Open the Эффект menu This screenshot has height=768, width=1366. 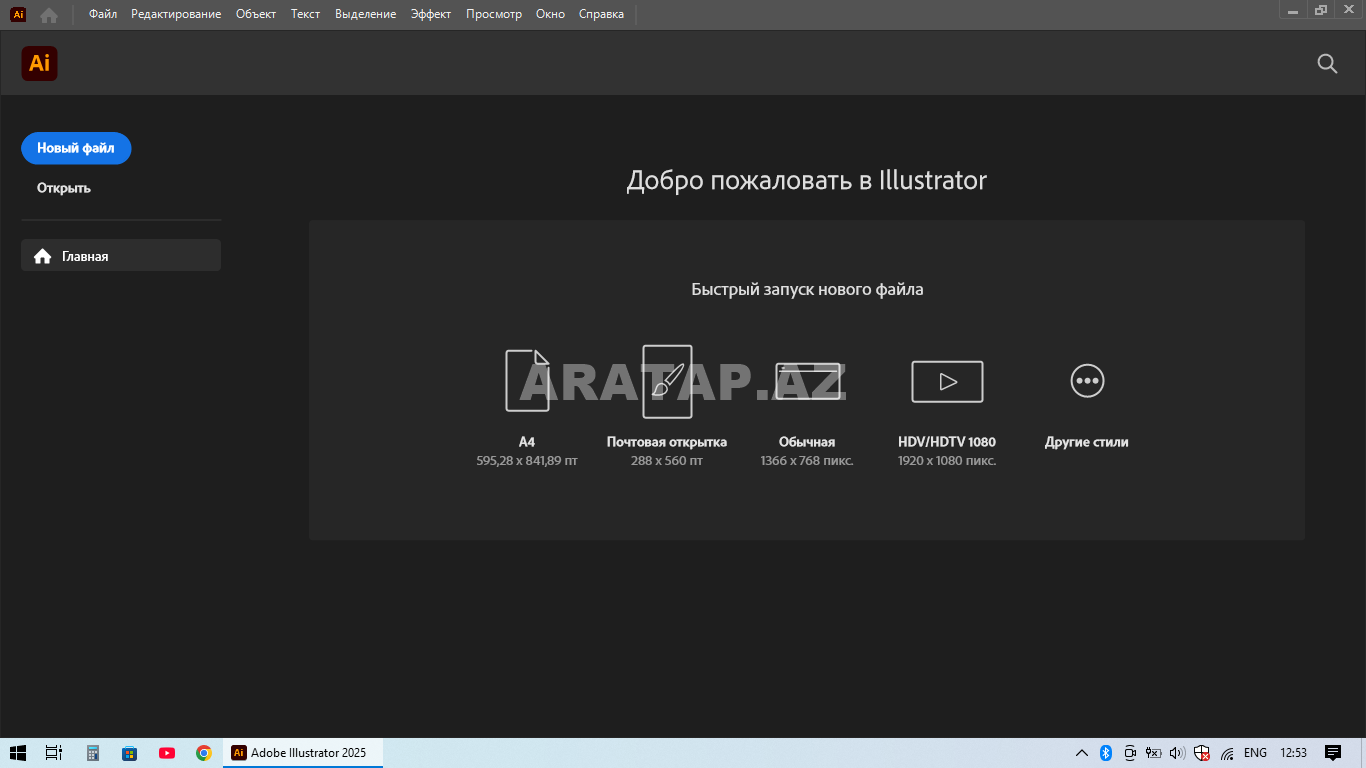pos(431,14)
